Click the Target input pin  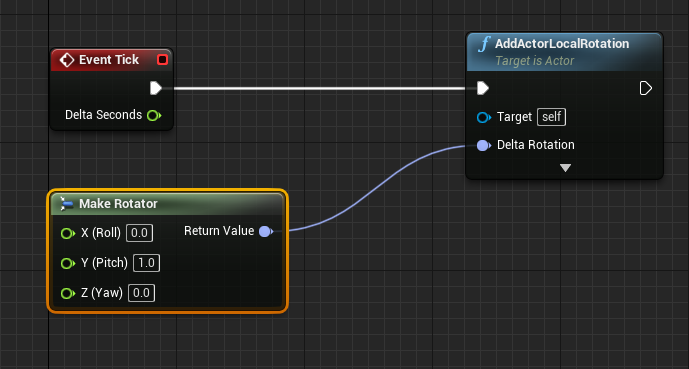tap(484, 117)
